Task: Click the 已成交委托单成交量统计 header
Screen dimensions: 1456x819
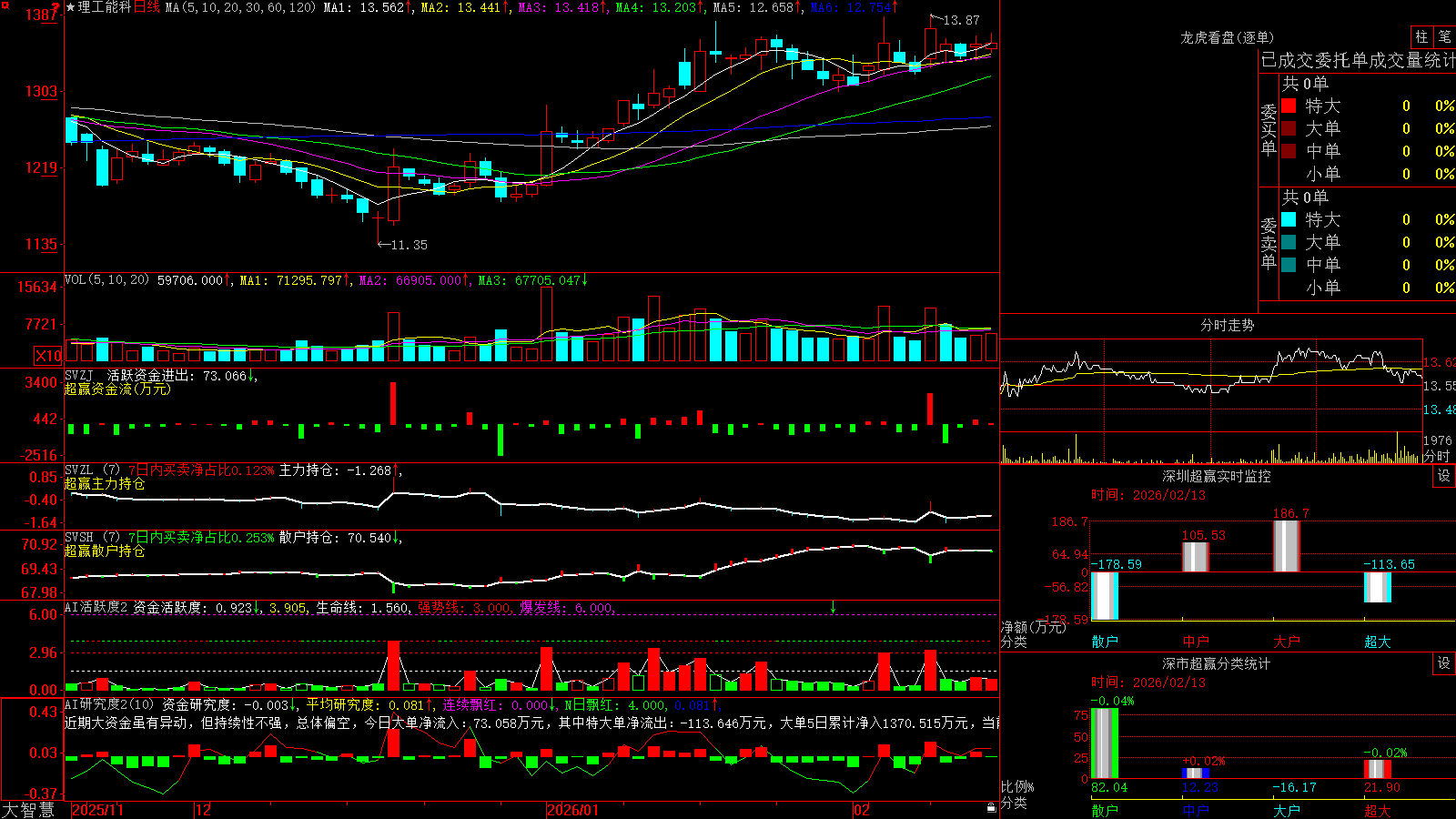Action: 1358,60
